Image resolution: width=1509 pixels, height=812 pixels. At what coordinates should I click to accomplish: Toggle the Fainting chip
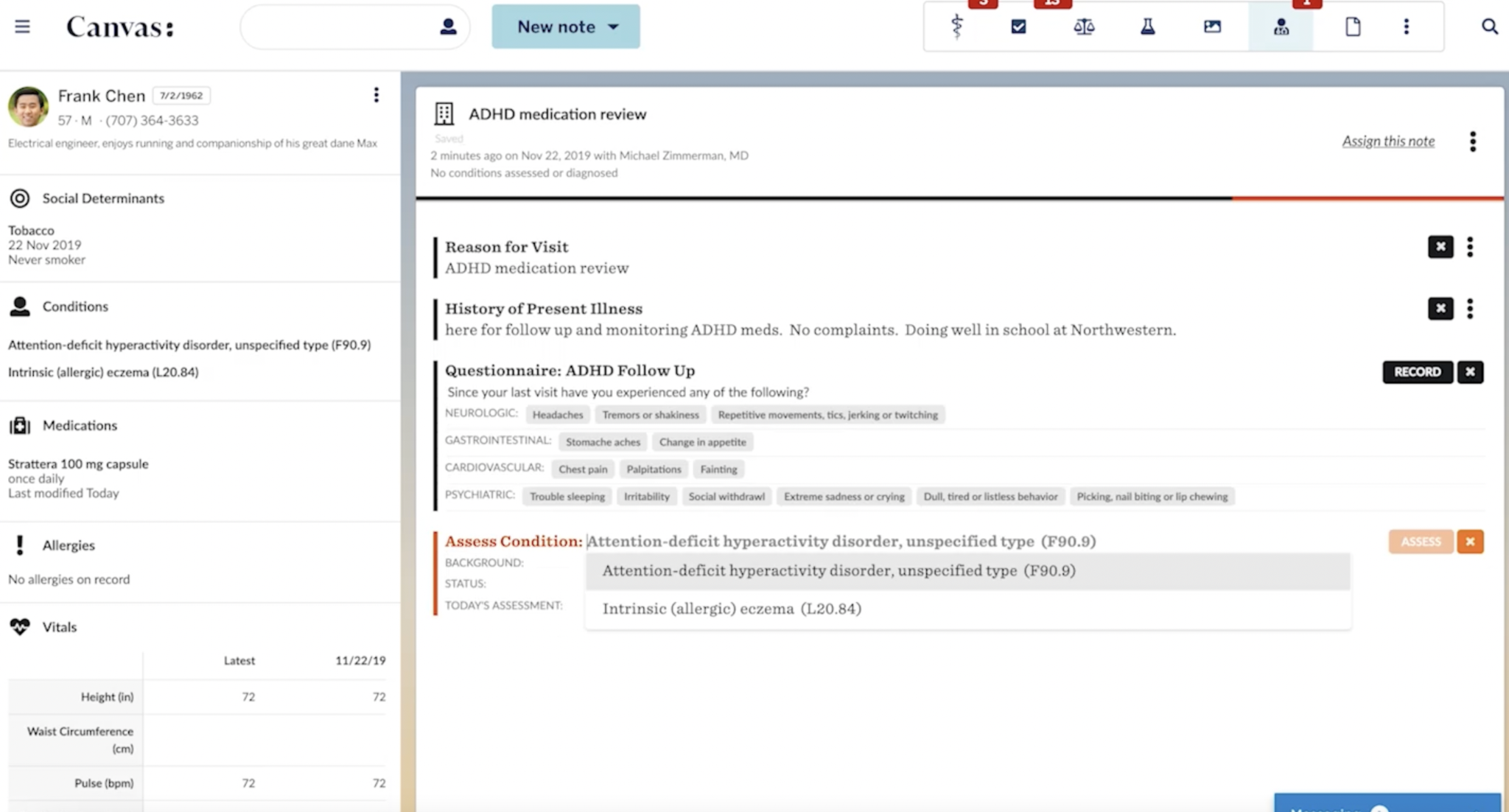tap(718, 469)
